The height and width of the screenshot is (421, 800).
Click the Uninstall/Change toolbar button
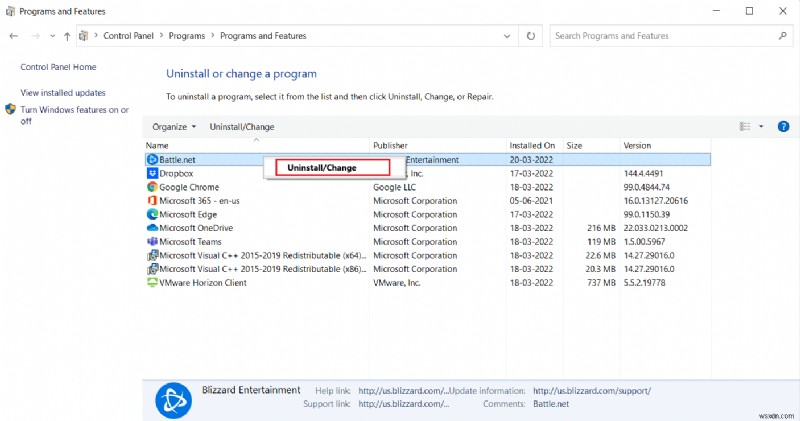click(x=242, y=127)
